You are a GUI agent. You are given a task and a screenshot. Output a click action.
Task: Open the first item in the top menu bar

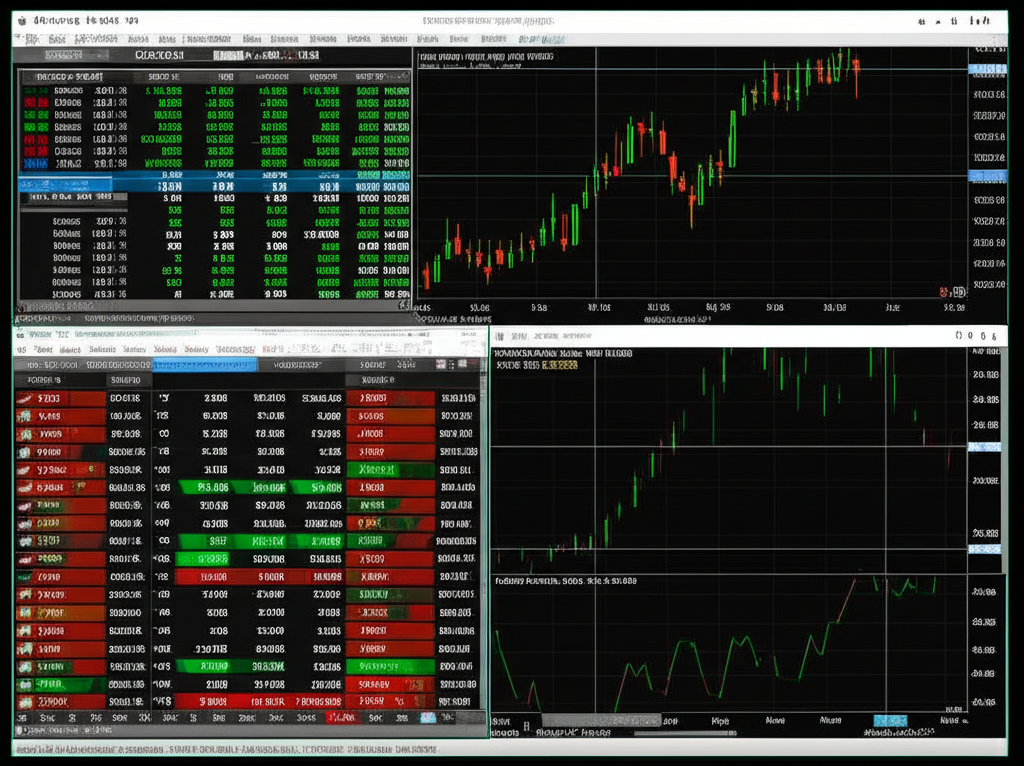point(31,38)
